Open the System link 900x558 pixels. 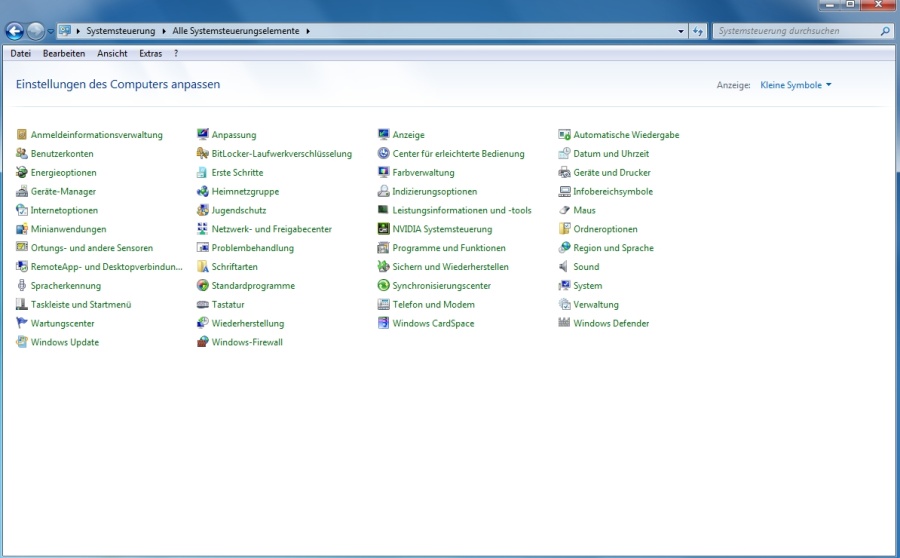[x=588, y=286]
